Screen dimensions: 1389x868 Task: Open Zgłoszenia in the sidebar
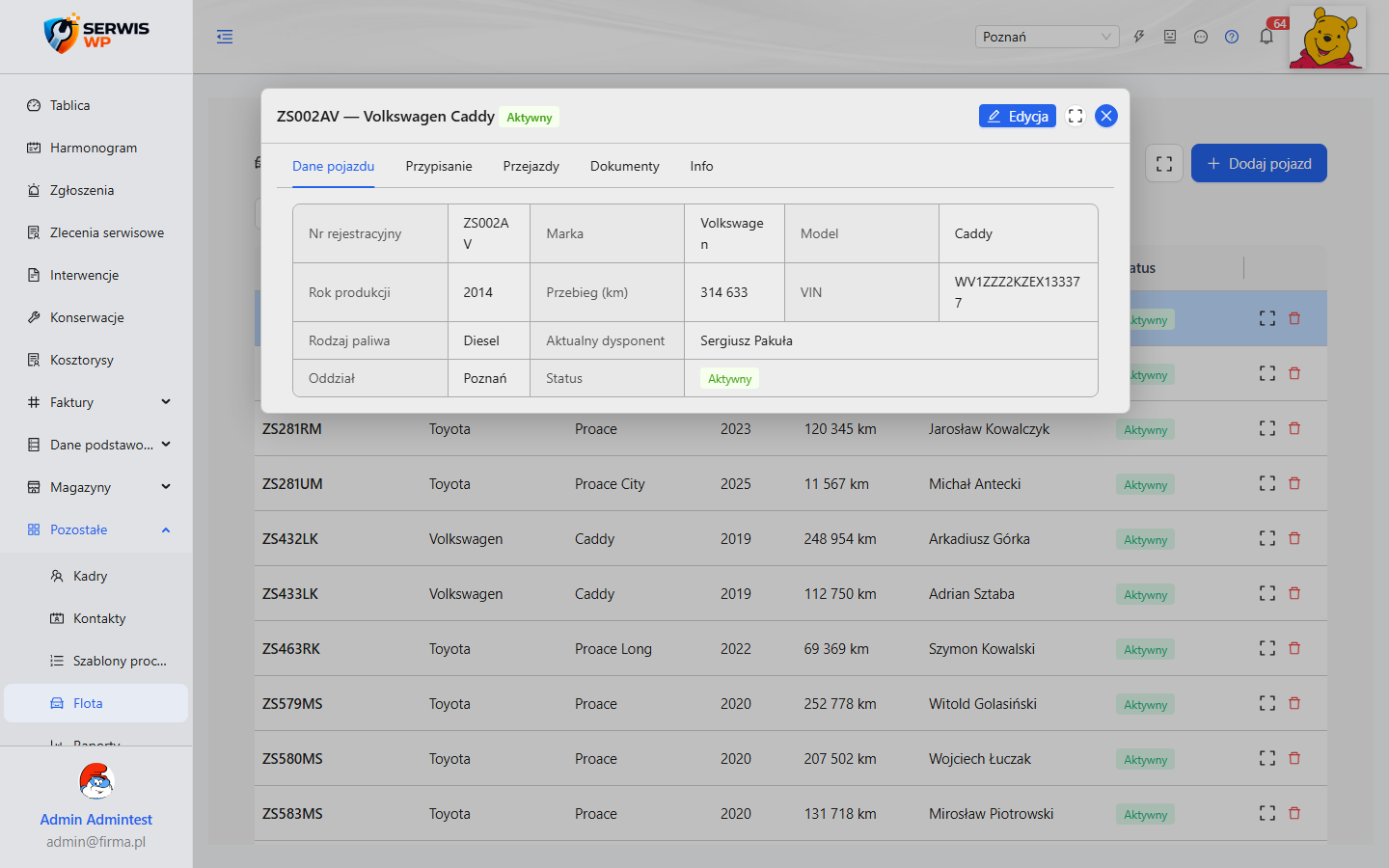coord(96,190)
